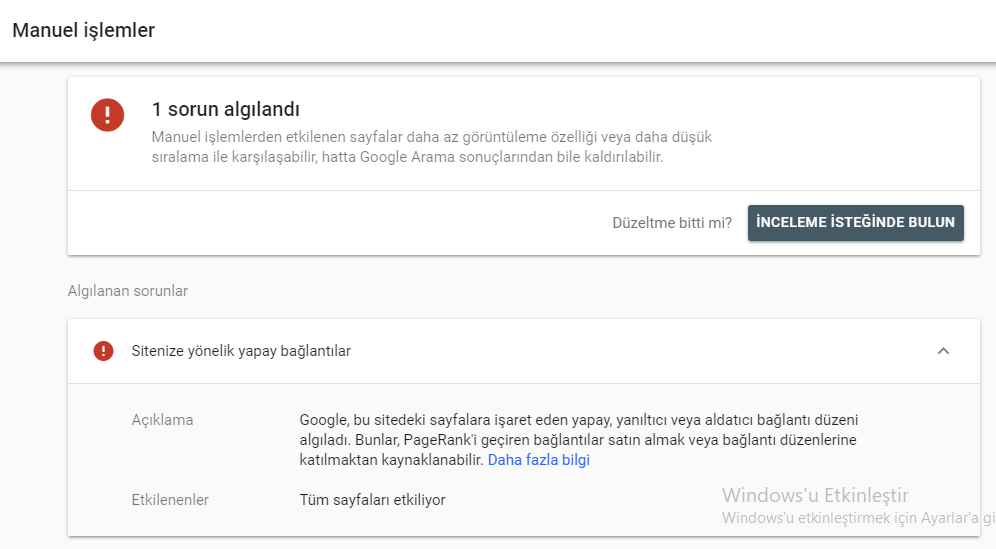This screenshot has width=996, height=549.
Task: Click the empty summary card area beside Düzeltme bitti mi
Action: pos(337,223)
